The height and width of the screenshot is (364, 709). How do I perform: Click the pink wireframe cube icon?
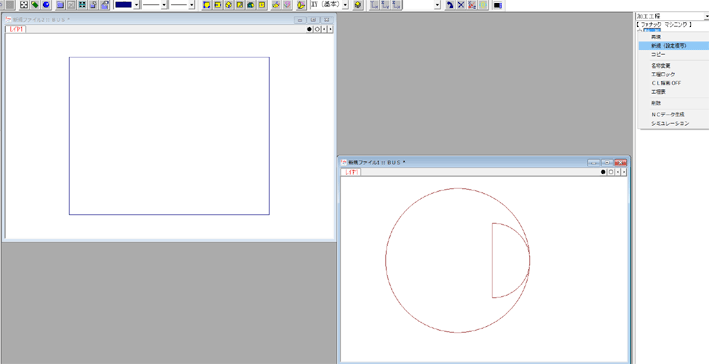click(287, 5)
